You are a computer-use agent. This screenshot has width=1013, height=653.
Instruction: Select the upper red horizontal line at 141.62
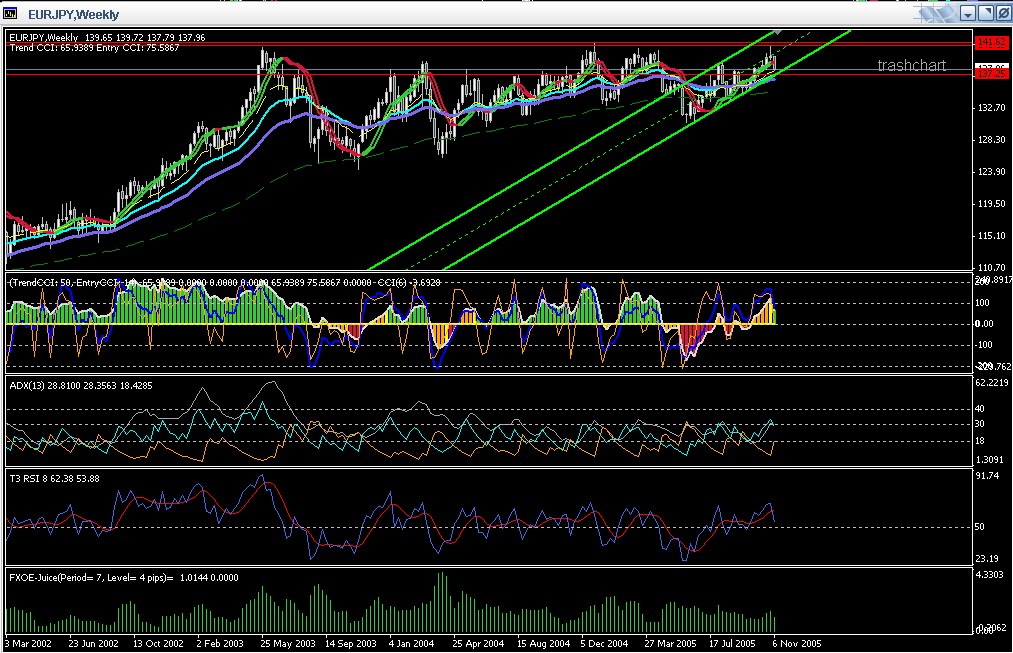[x=488, y=43]
